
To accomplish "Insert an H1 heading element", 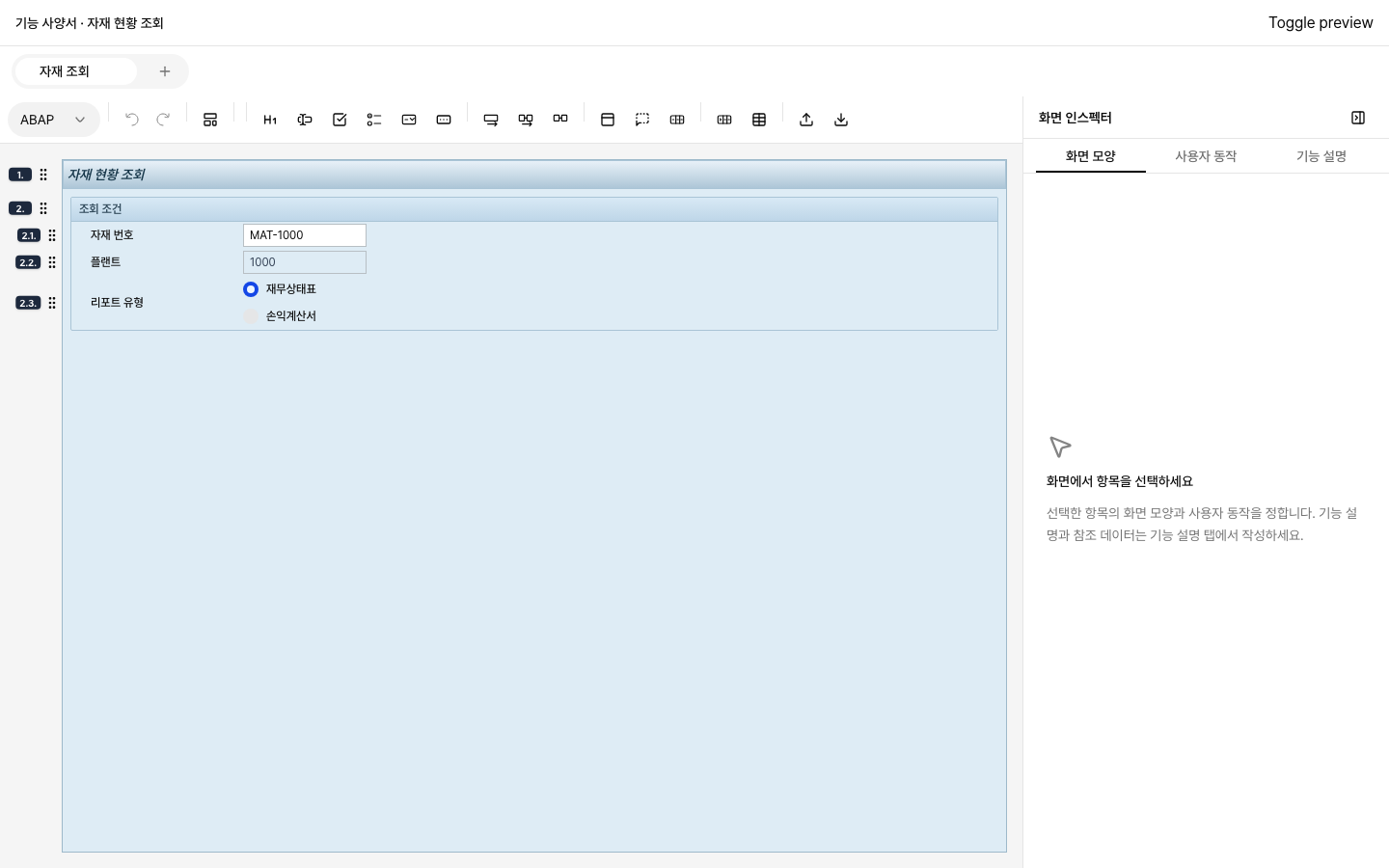I will point(270,120).
